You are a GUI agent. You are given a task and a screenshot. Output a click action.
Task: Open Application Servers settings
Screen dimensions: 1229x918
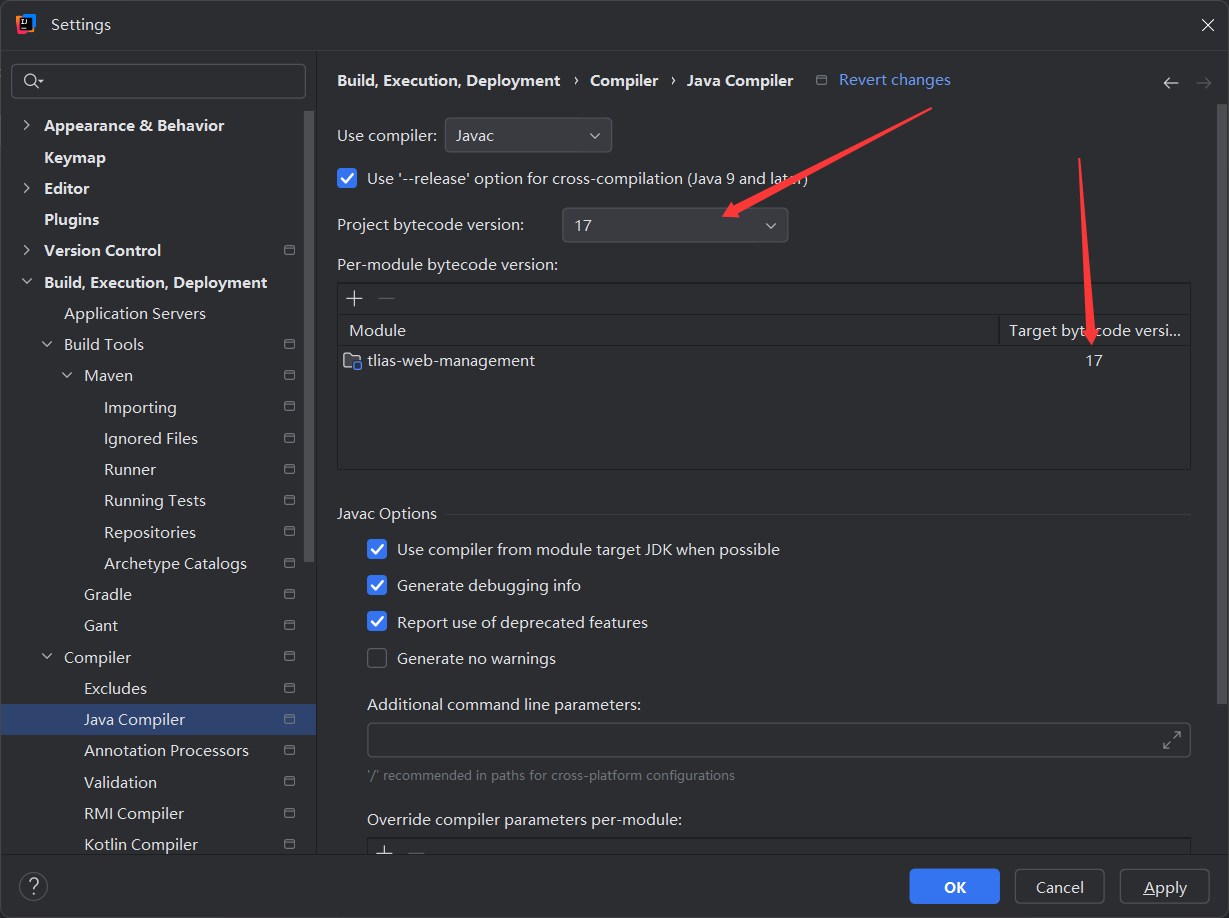(135, 313)
